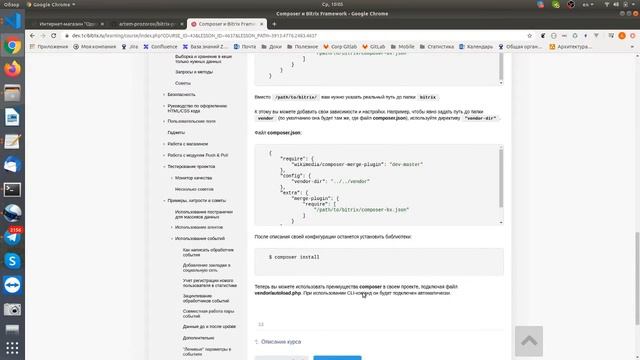Open the Приложения apps bookmark
640x360 pixels.
pyautogui.click(x=49, y=47)
